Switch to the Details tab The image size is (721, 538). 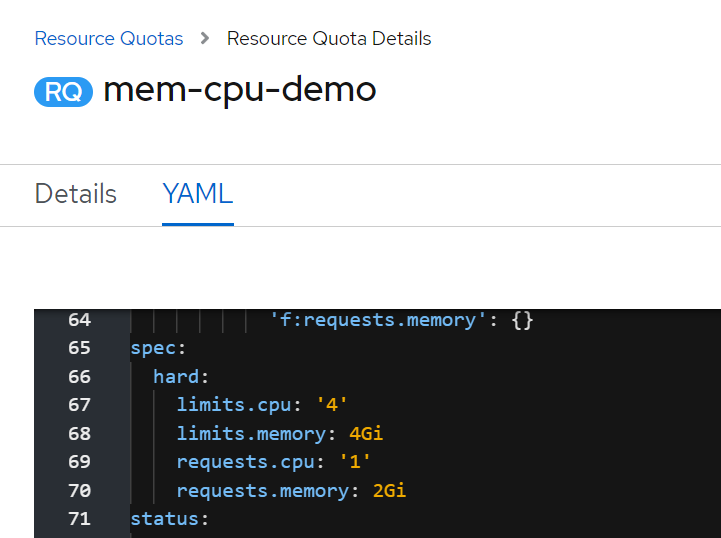[x=76, y=194]
